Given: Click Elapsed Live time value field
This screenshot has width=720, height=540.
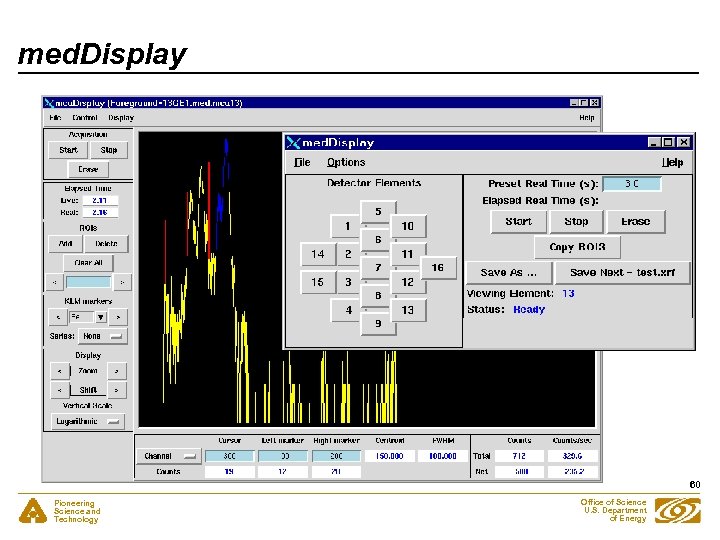Looking at the screenshot, I should coord(100,200).
